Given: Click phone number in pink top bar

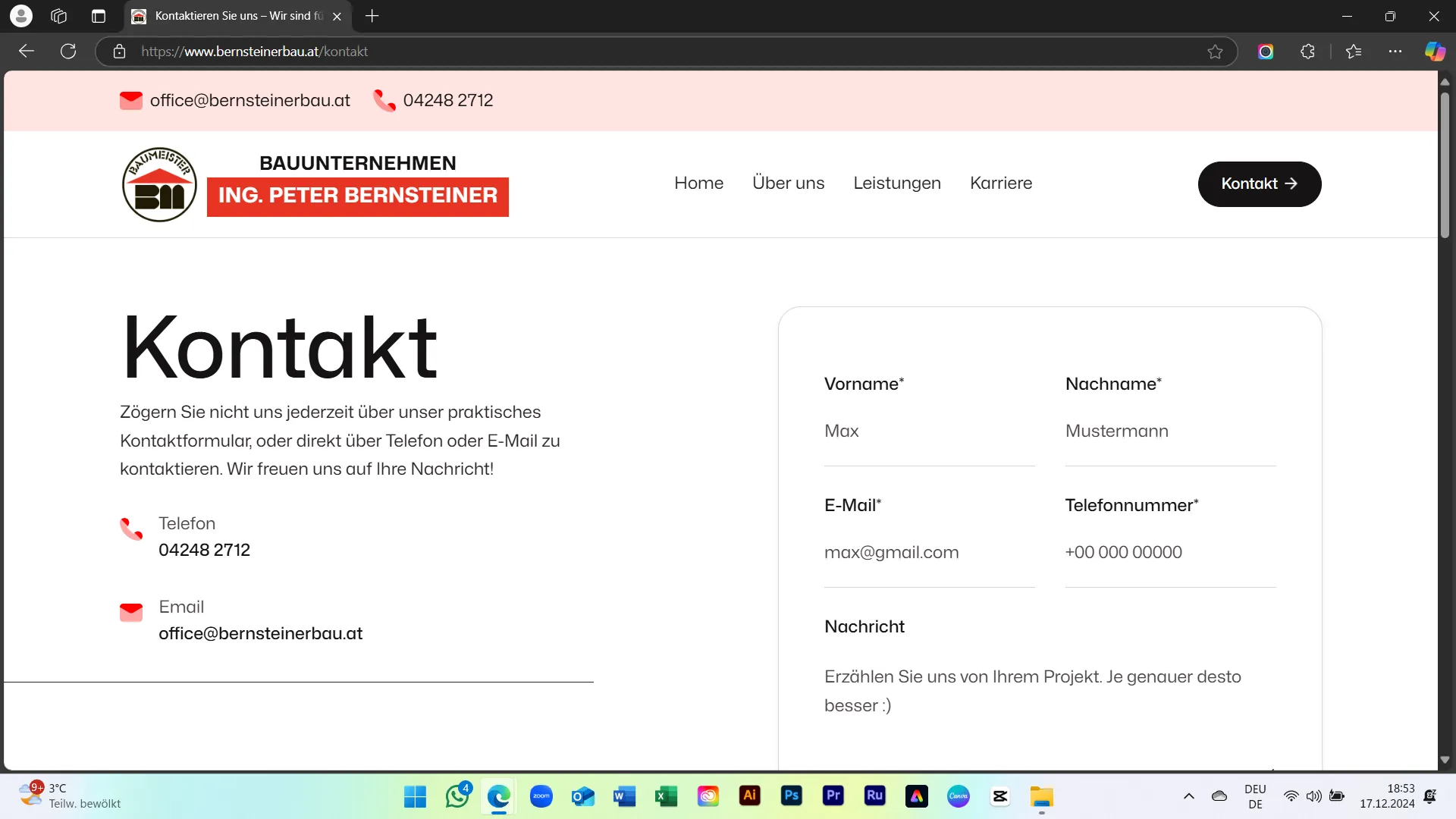Looking at the screenshot, I should tap(448, 100).
